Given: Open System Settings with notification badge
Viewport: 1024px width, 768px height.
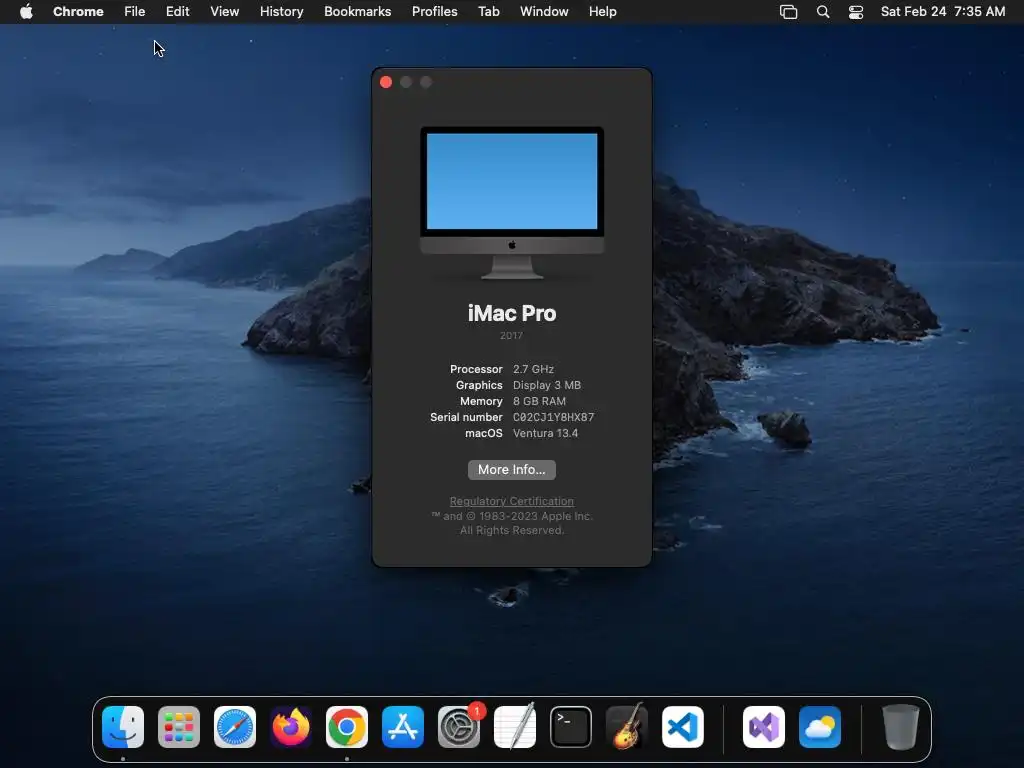Looking at the screenshot, I should [459, 727].
